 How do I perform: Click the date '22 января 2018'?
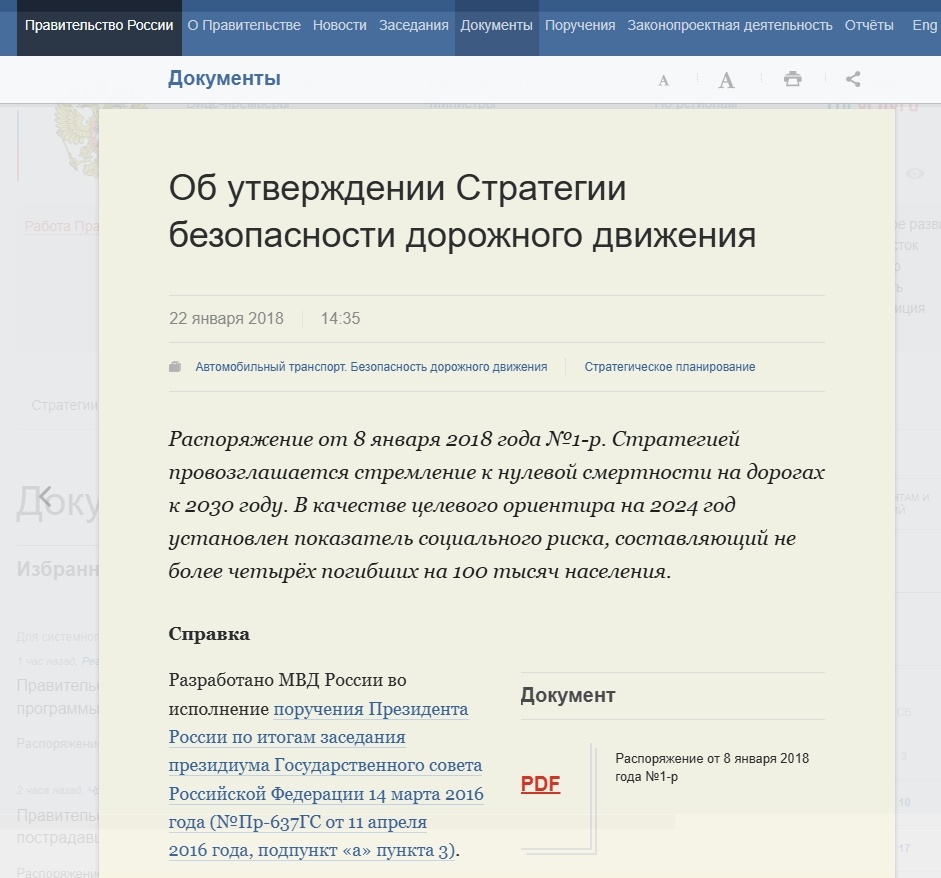point(226,318)
